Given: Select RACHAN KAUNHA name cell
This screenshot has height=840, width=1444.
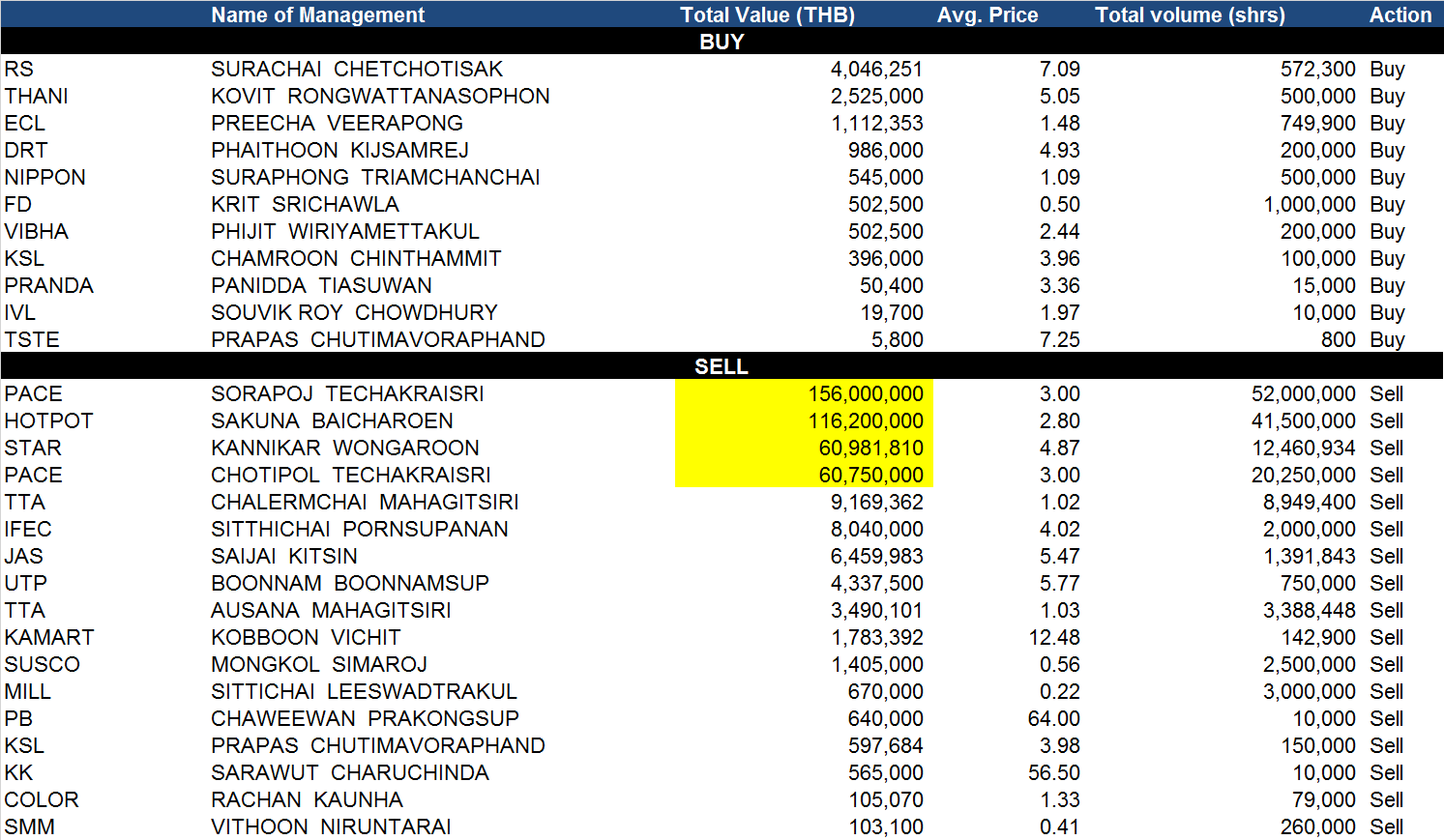Looking at the screenshot, I should click(x=307, y=799).
